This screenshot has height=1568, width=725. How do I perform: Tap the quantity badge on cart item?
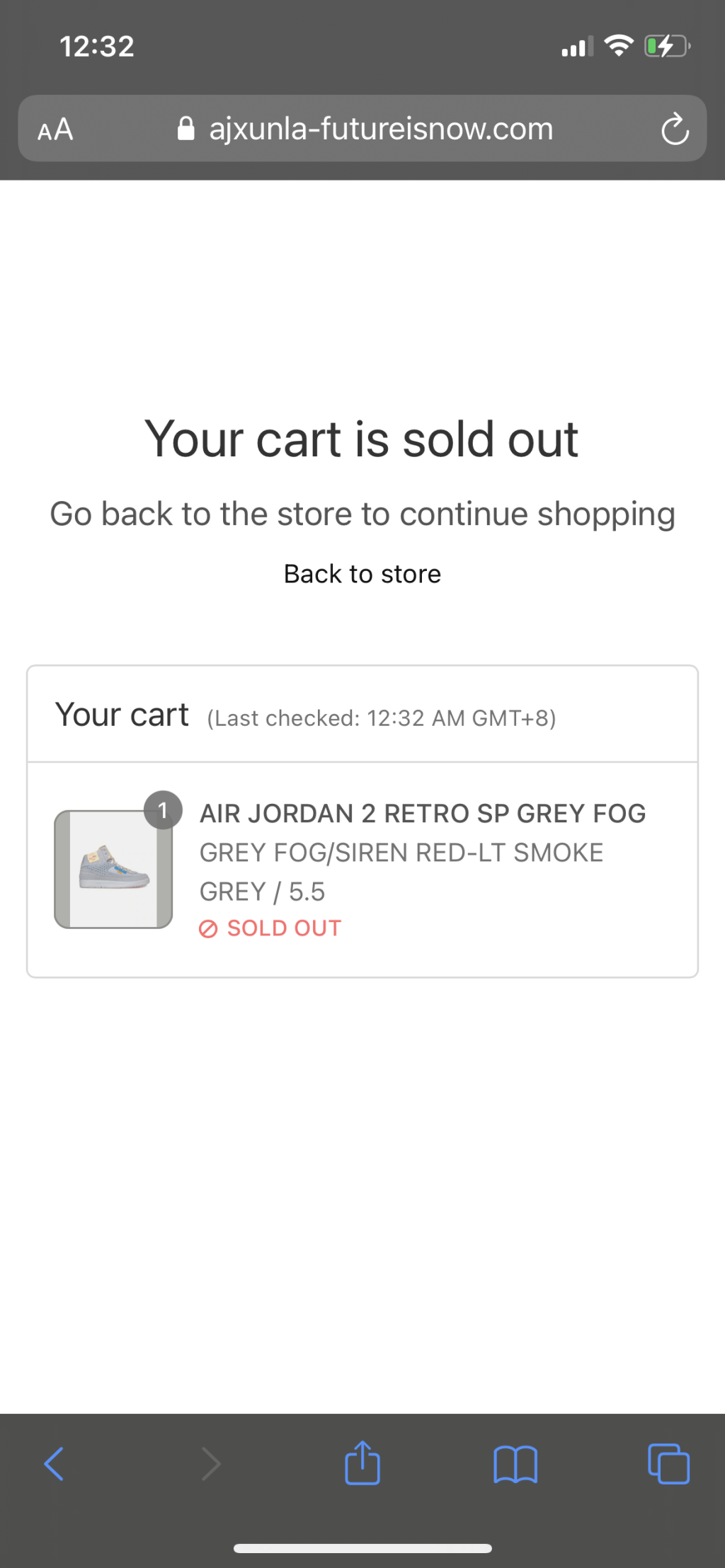163,809
